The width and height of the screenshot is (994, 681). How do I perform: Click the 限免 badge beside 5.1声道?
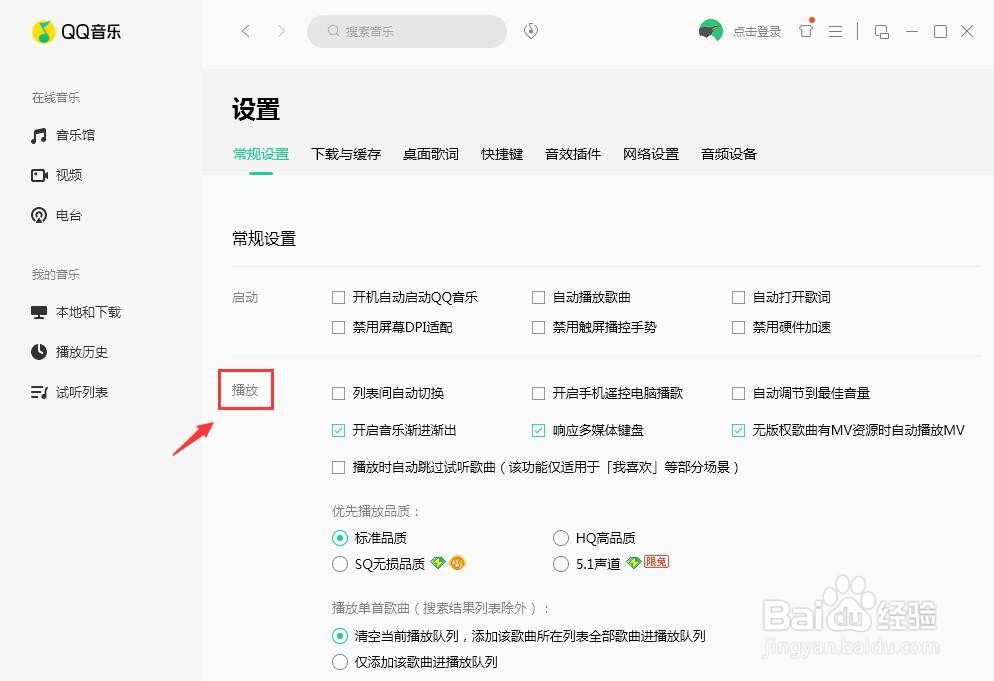656,562
